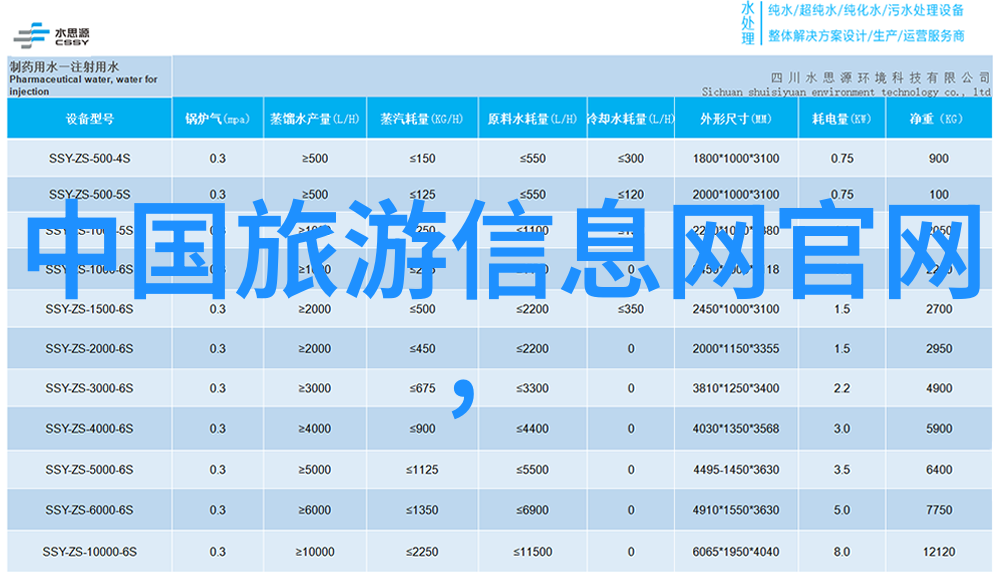Select the 蒸馏水产量(L/H) column header
The height and width of the screenshot is (581, 1000).
[314, 118]
